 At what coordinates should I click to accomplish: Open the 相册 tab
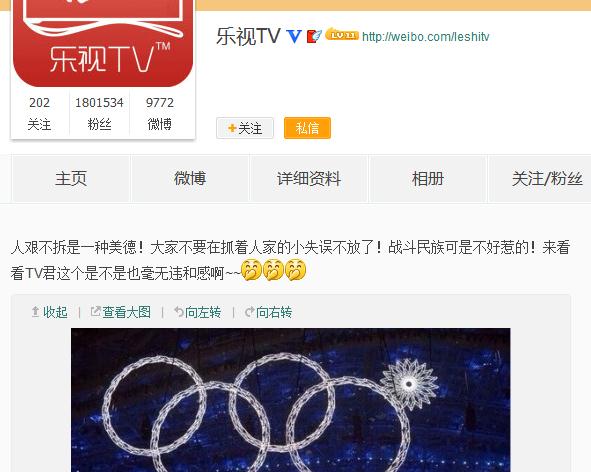pyautogui.click(x=427, y=178)
